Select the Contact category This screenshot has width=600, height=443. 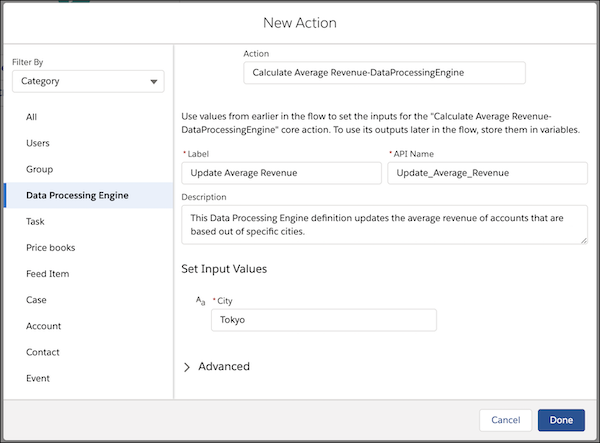coord(42,352)
